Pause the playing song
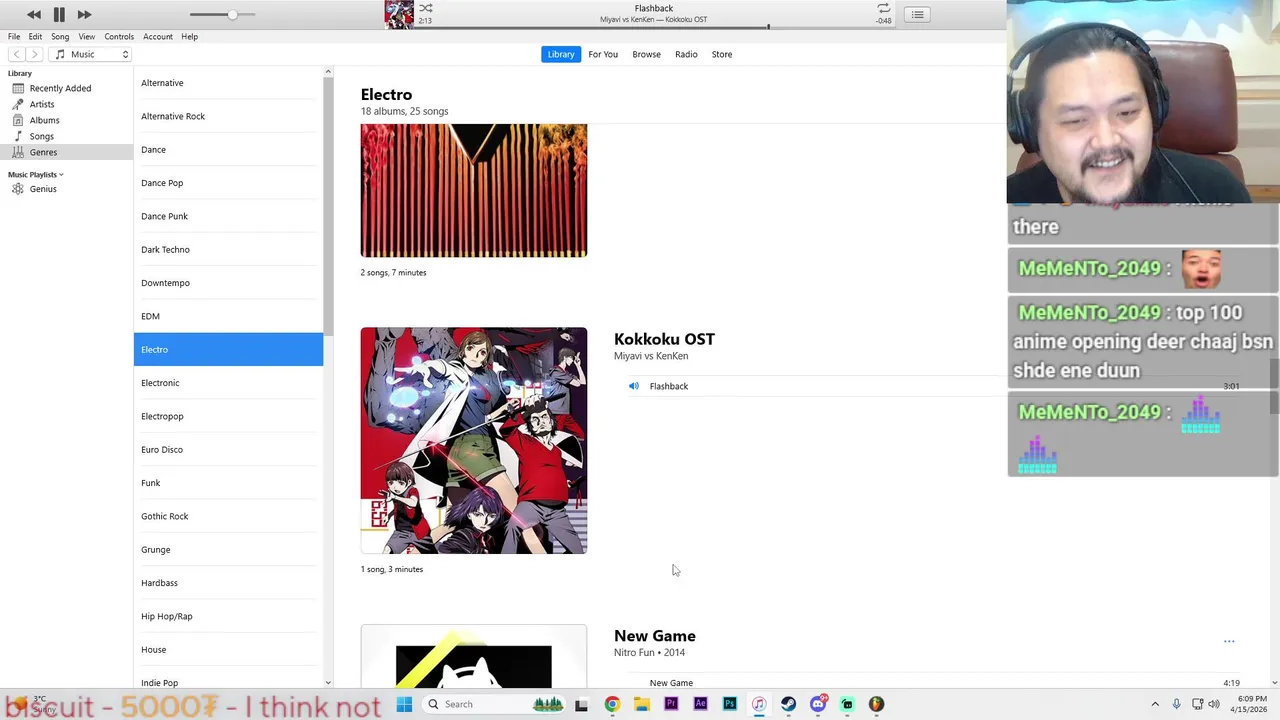 (x=59, y=14)
